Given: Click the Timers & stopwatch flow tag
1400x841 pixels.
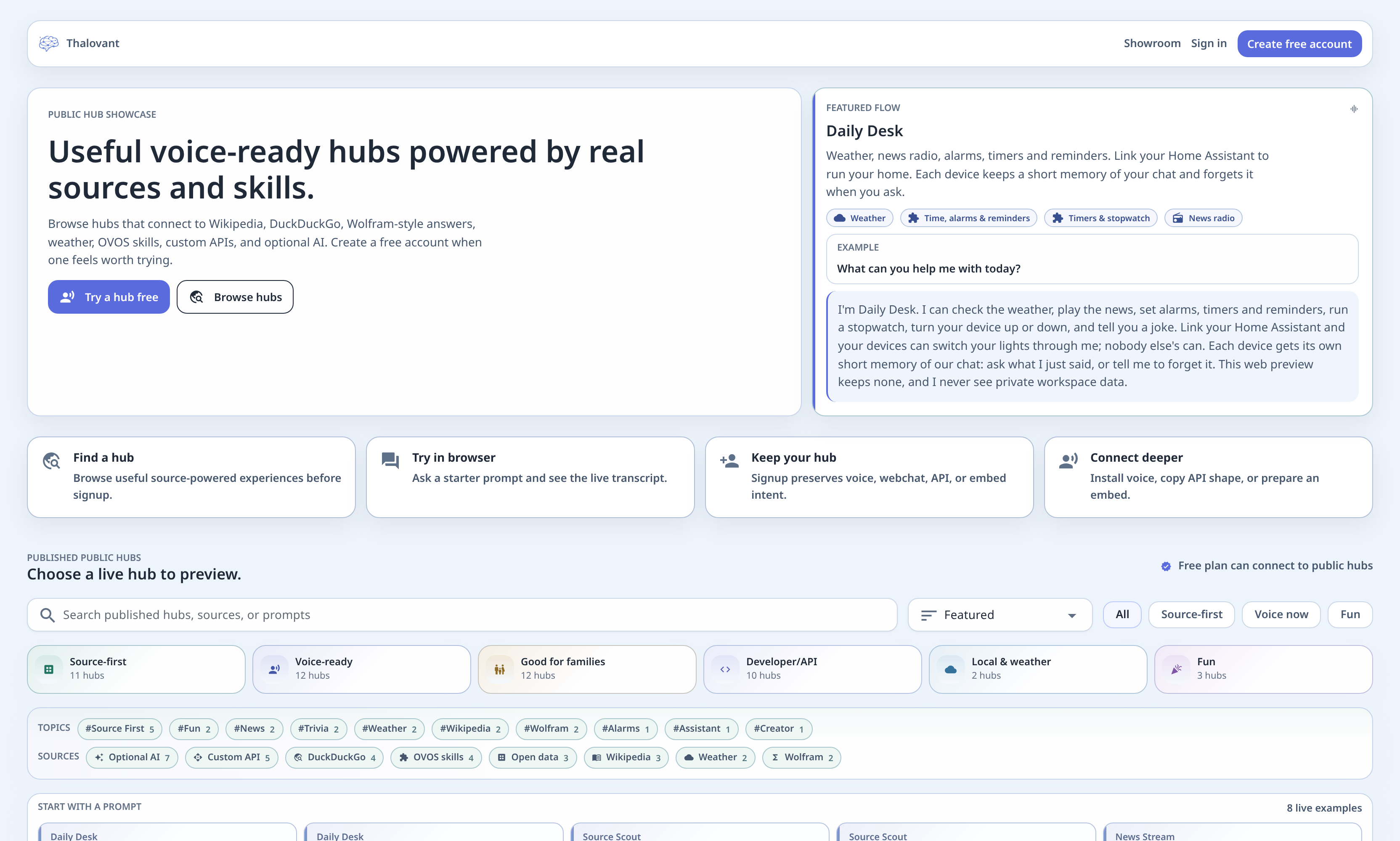Looking at the screenshot, I should 1100,218.
